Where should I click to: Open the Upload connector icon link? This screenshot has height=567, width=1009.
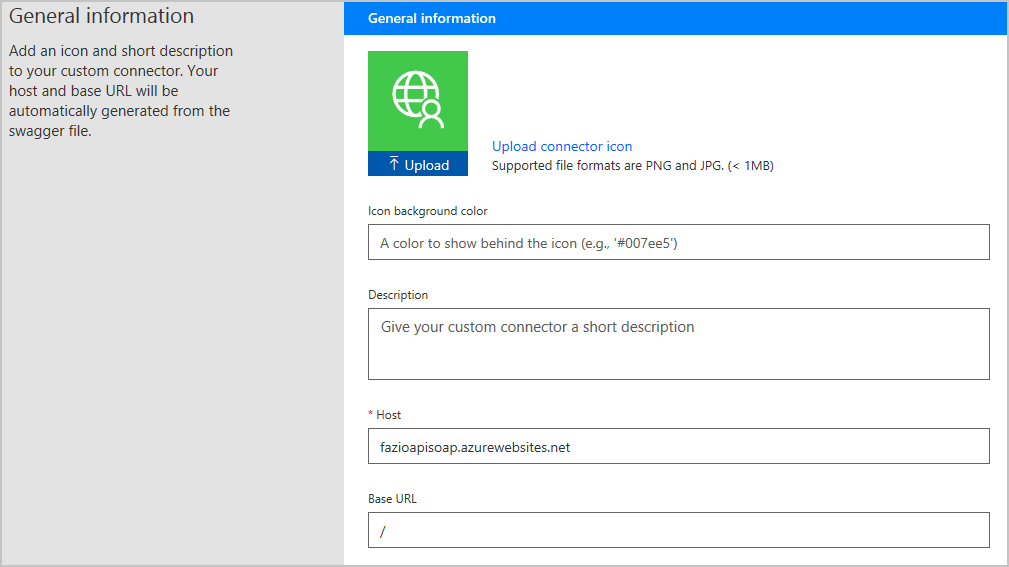(562, 146)
